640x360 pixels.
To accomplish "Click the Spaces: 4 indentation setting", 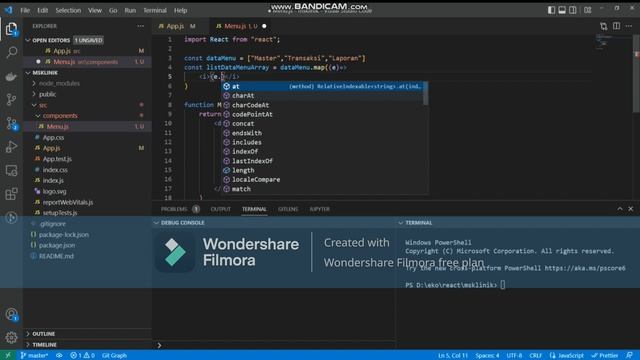I will click(487, 355).
